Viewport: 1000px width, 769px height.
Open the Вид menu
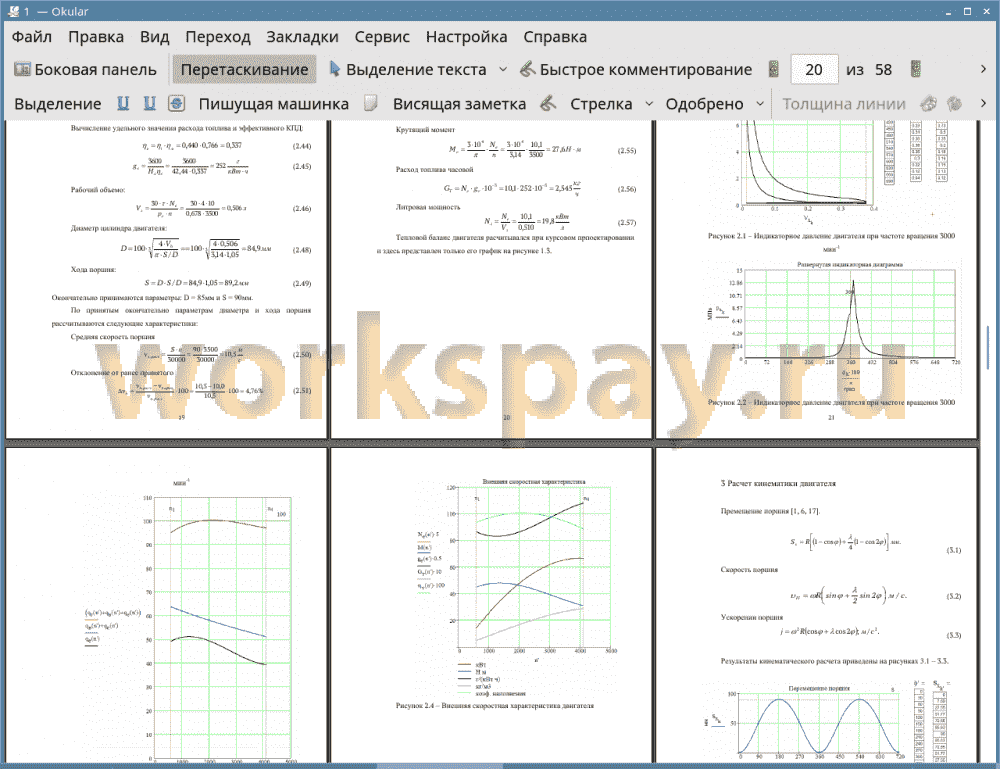tap(154, 37)
